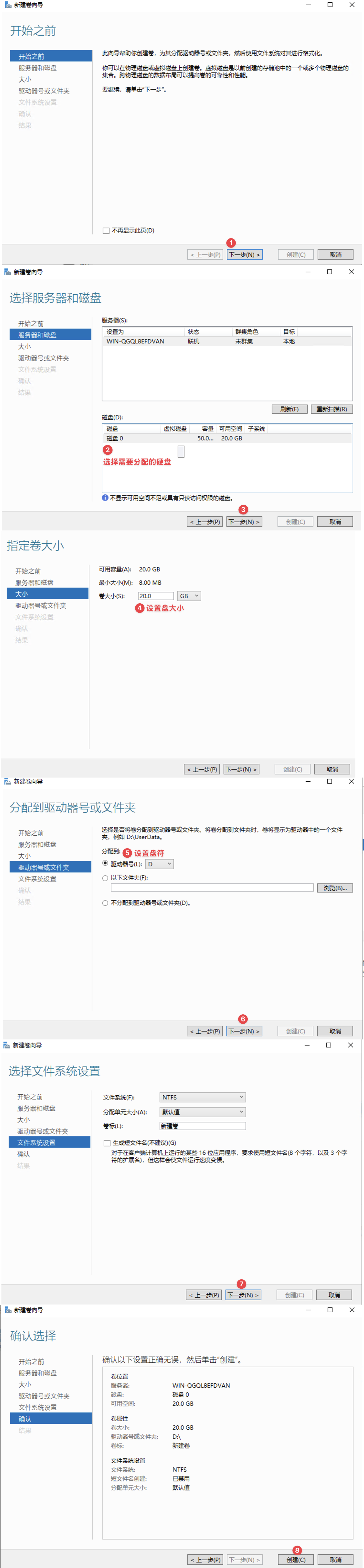Click the 浏览(B)... button
The width and height of the screenshot is (364, 1568).
click(x=335, y=888)
